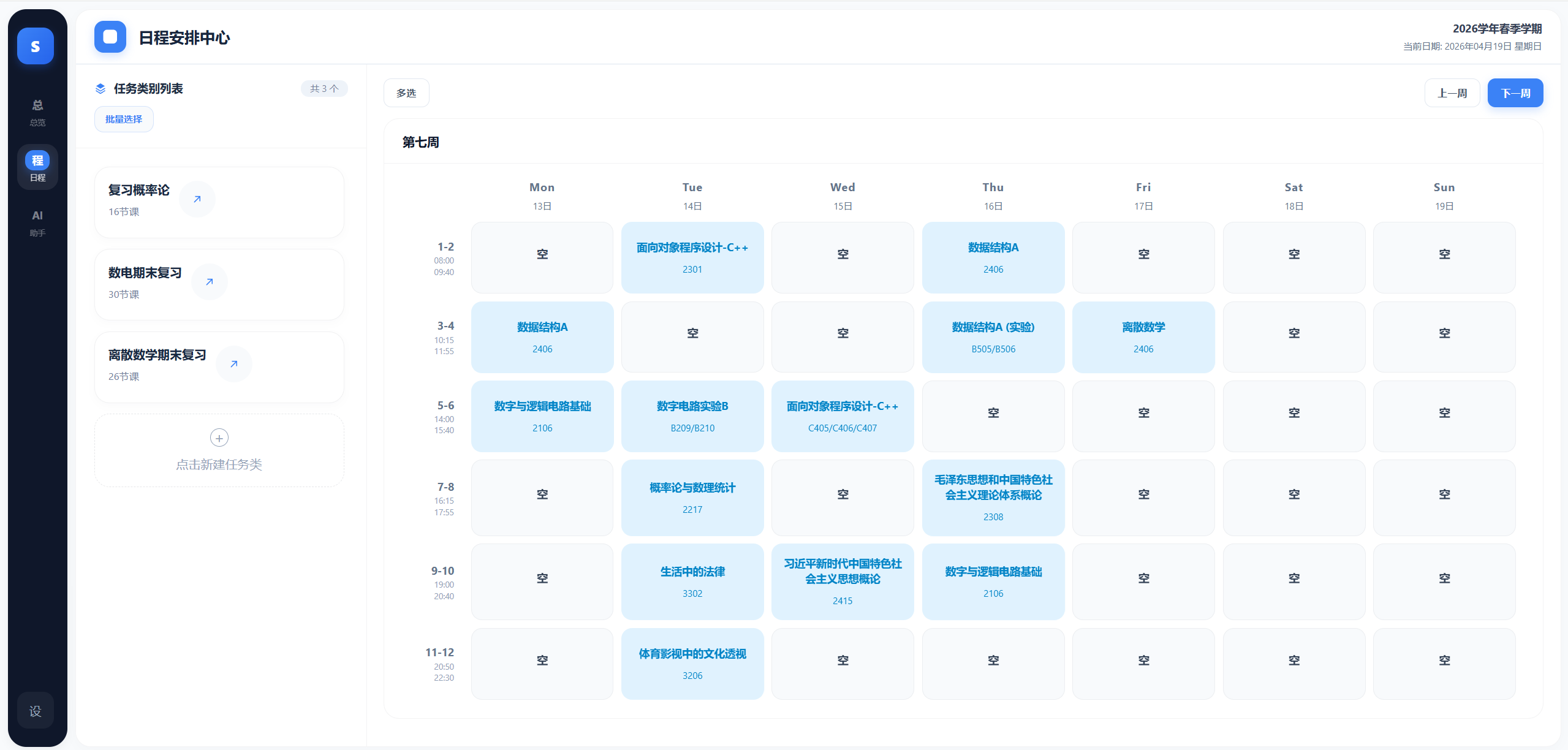Open the 总览 overview sidebar icon
Image resolution: width=1568 pixels, height=750 pixels.
(37, 112)
